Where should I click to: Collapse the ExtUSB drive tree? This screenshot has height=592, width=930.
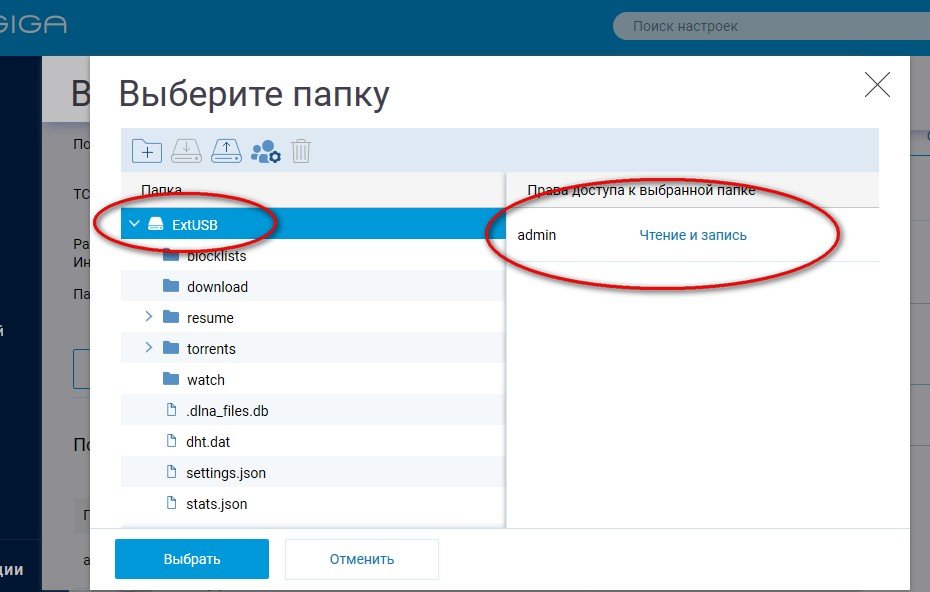(135, 224)
